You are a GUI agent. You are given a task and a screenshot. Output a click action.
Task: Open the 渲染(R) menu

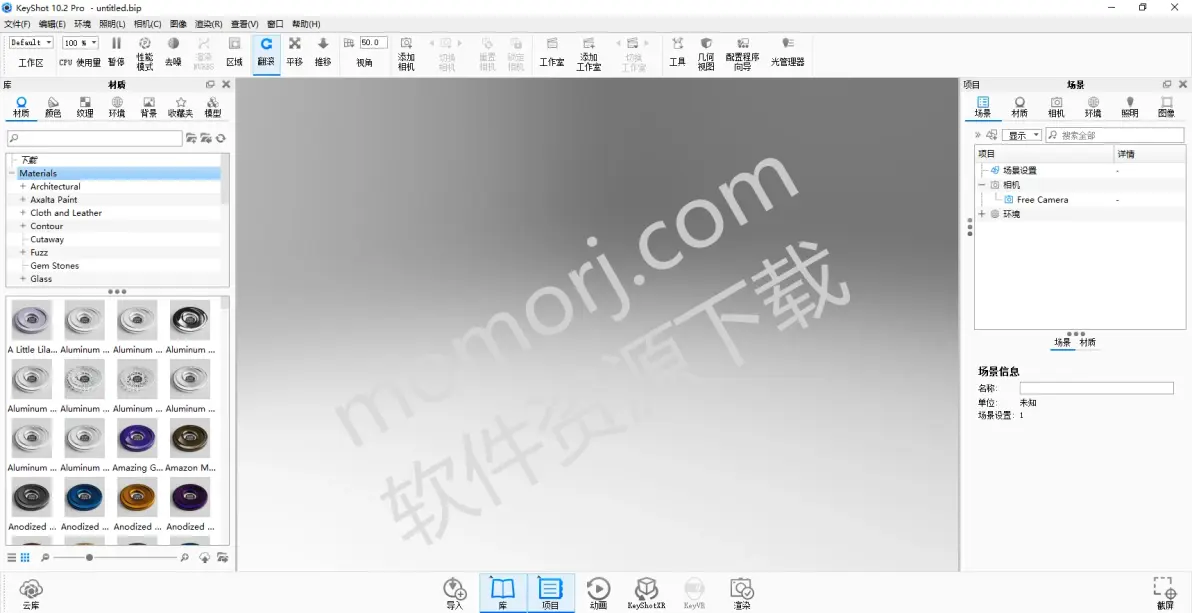tap(208, 24)
